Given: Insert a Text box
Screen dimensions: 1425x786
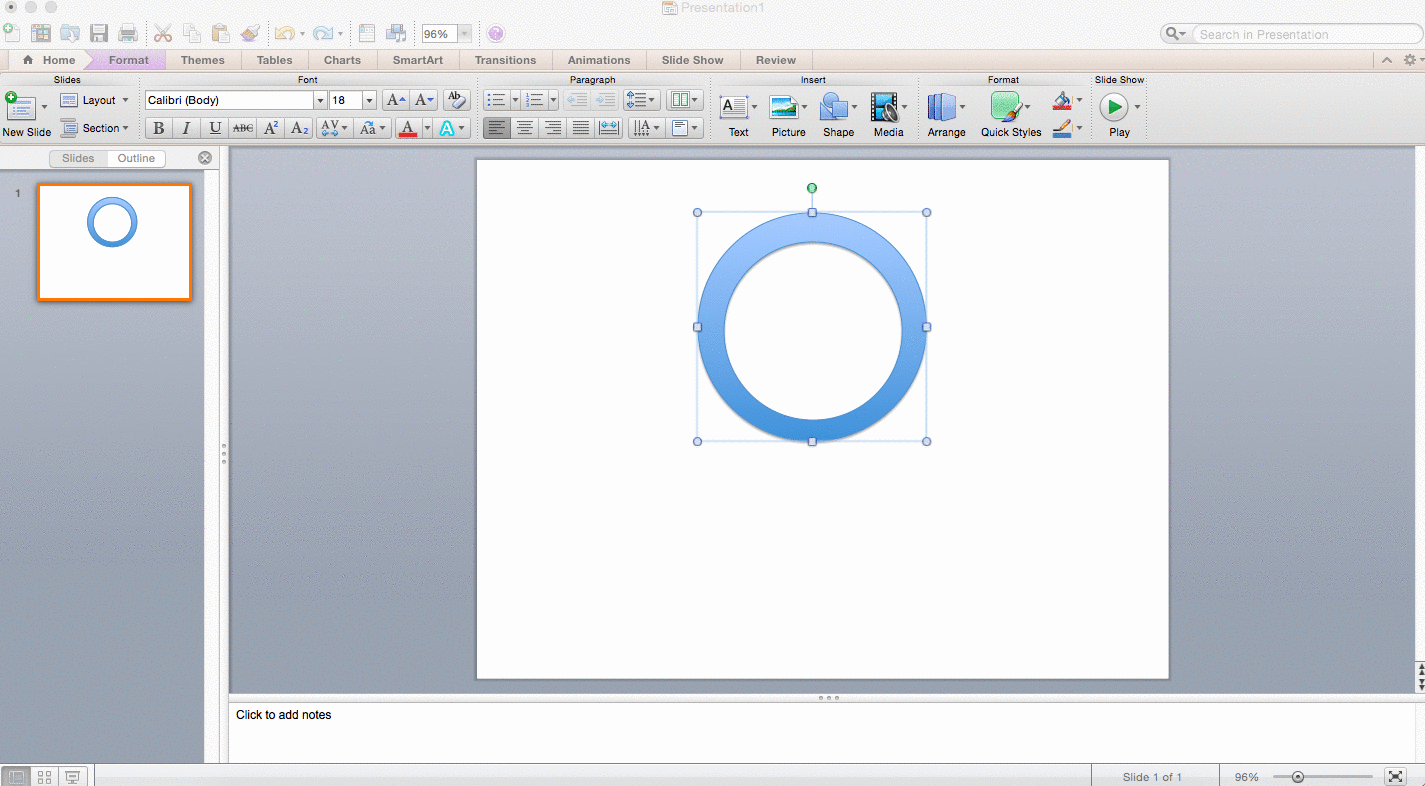Looking at the screenshot, I should click(737, 115).
